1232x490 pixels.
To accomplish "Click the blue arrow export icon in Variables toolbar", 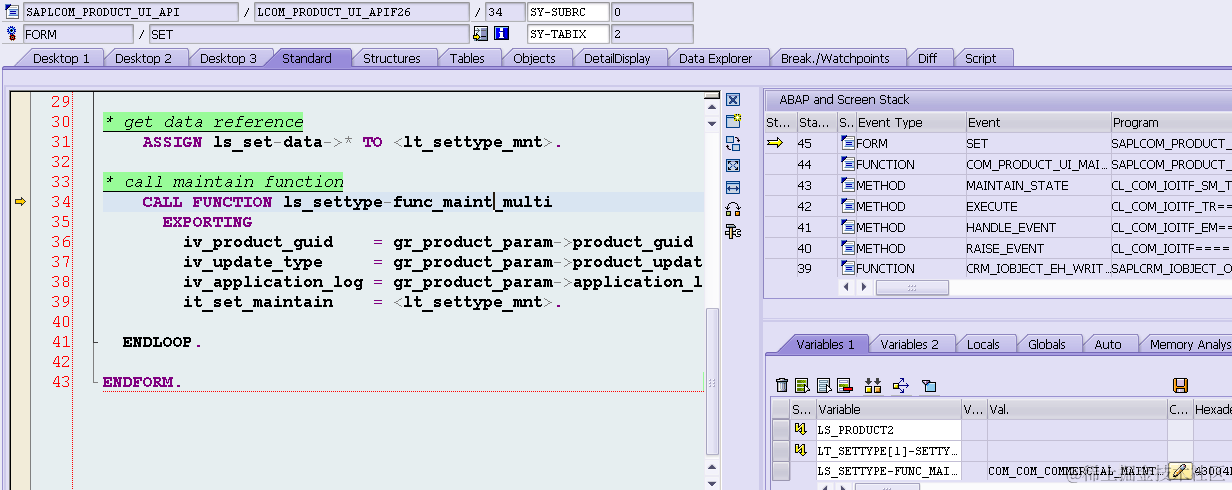I will (900, 385).
